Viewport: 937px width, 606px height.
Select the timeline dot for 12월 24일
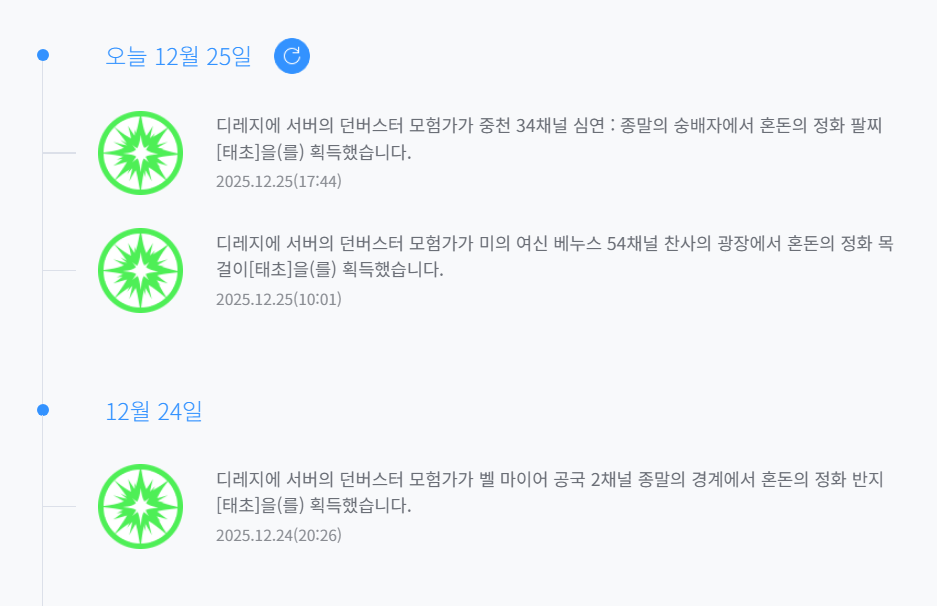coord(43,410)
